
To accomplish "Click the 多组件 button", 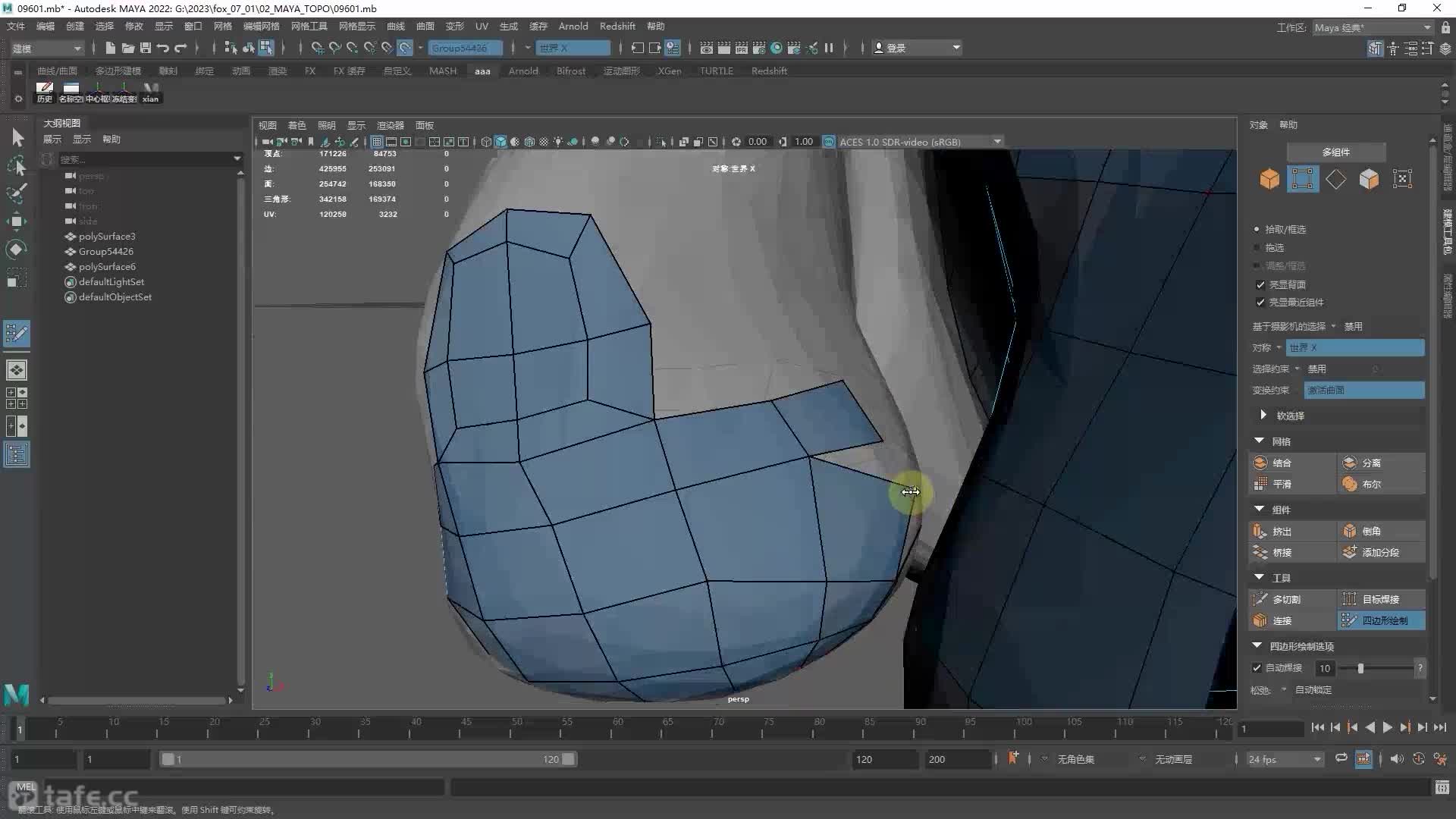I will point(1336,152).
